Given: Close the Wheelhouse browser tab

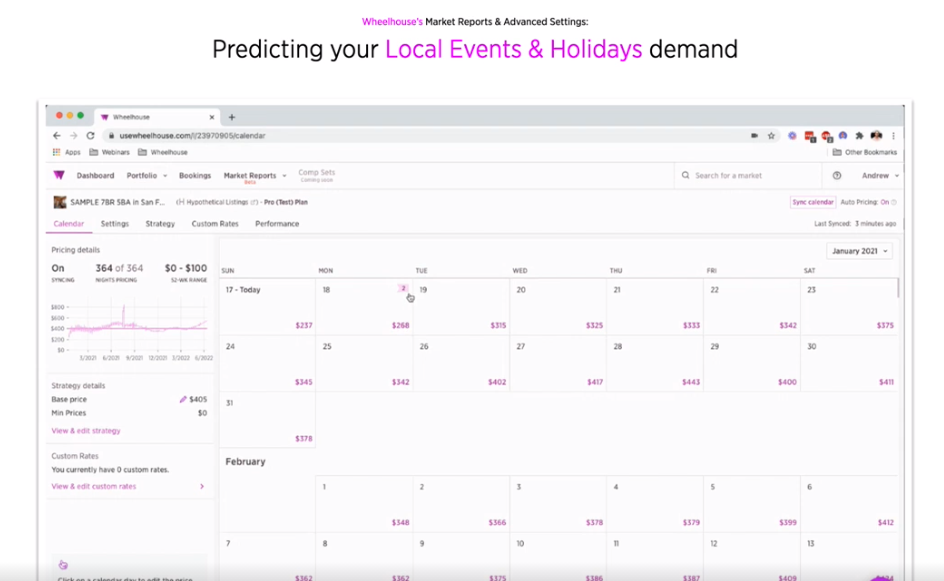Looking at the screenshot, I should click(x=211, y=117).
